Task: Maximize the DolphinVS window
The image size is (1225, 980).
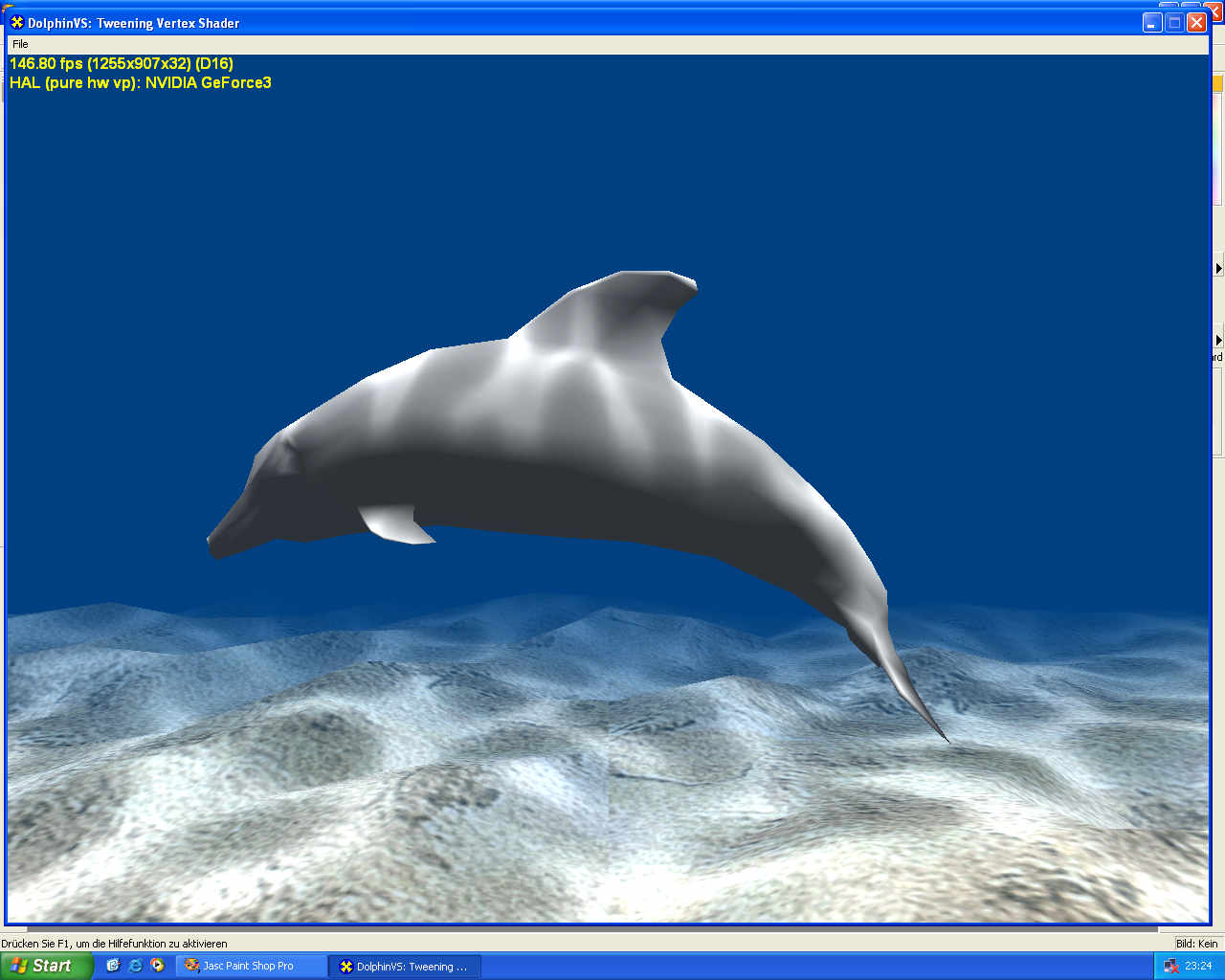Action: 1174,23
